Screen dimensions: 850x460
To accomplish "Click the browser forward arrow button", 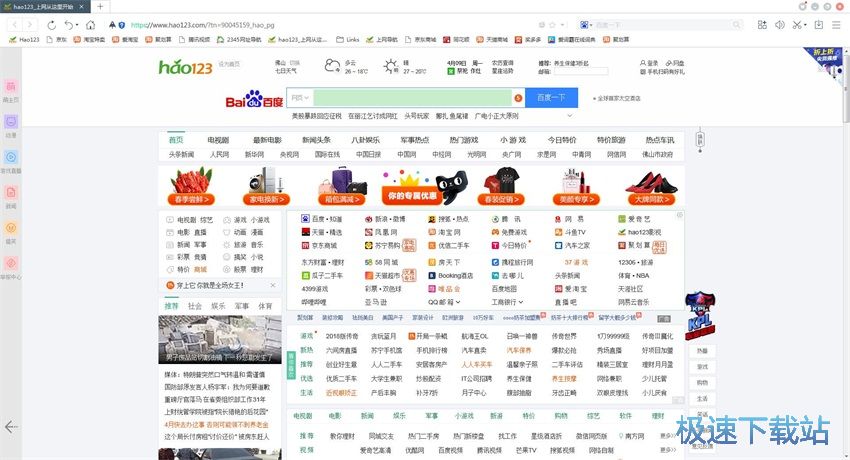I will (x=30, y=25).
